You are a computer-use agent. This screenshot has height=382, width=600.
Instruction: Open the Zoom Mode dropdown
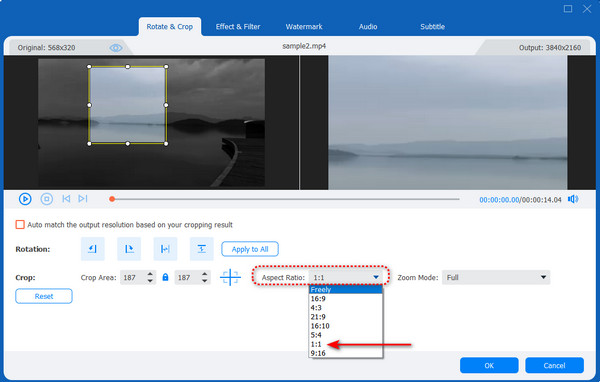[x=496, y=278]
